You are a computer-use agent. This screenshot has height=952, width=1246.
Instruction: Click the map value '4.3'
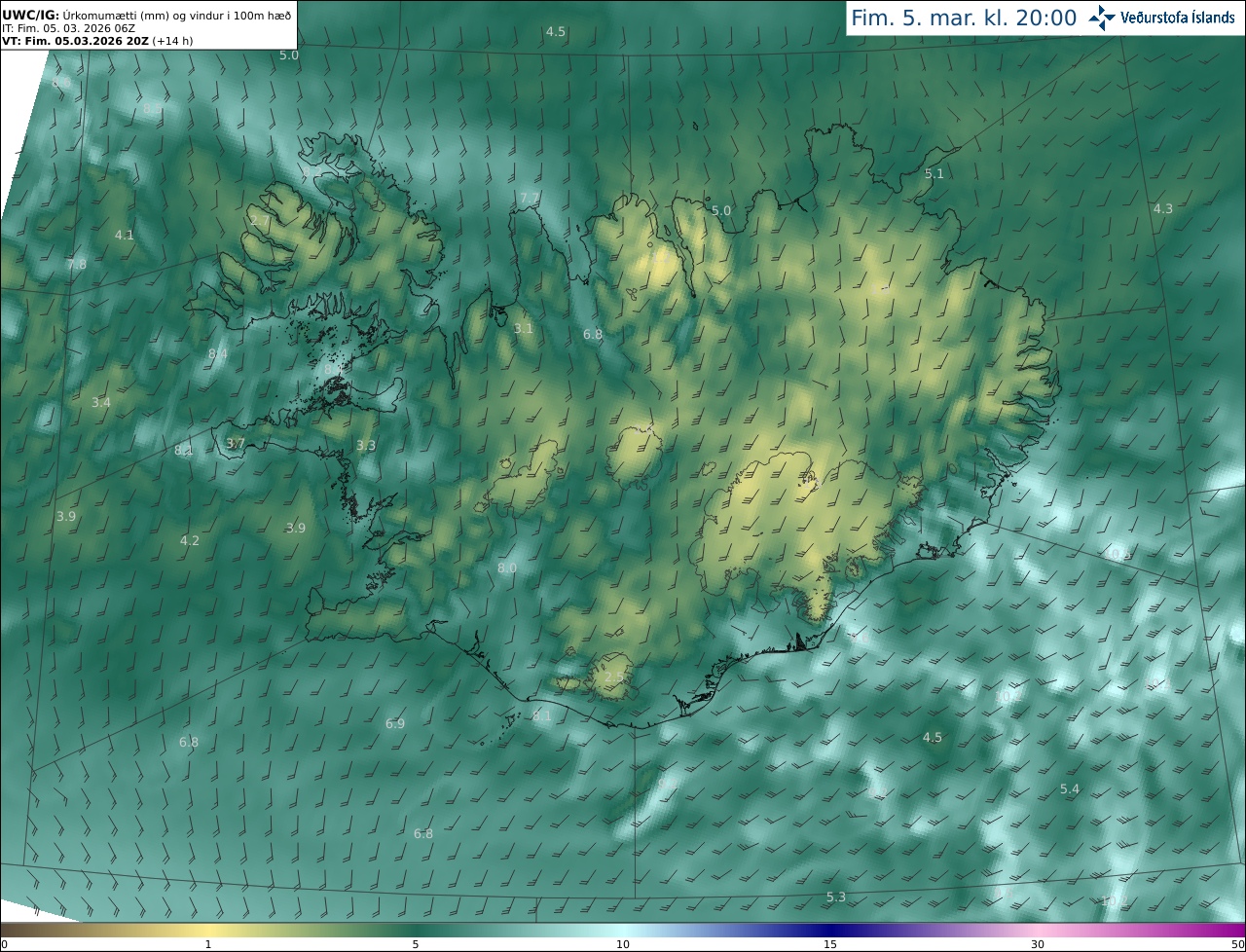click(x=1163, y=208)
